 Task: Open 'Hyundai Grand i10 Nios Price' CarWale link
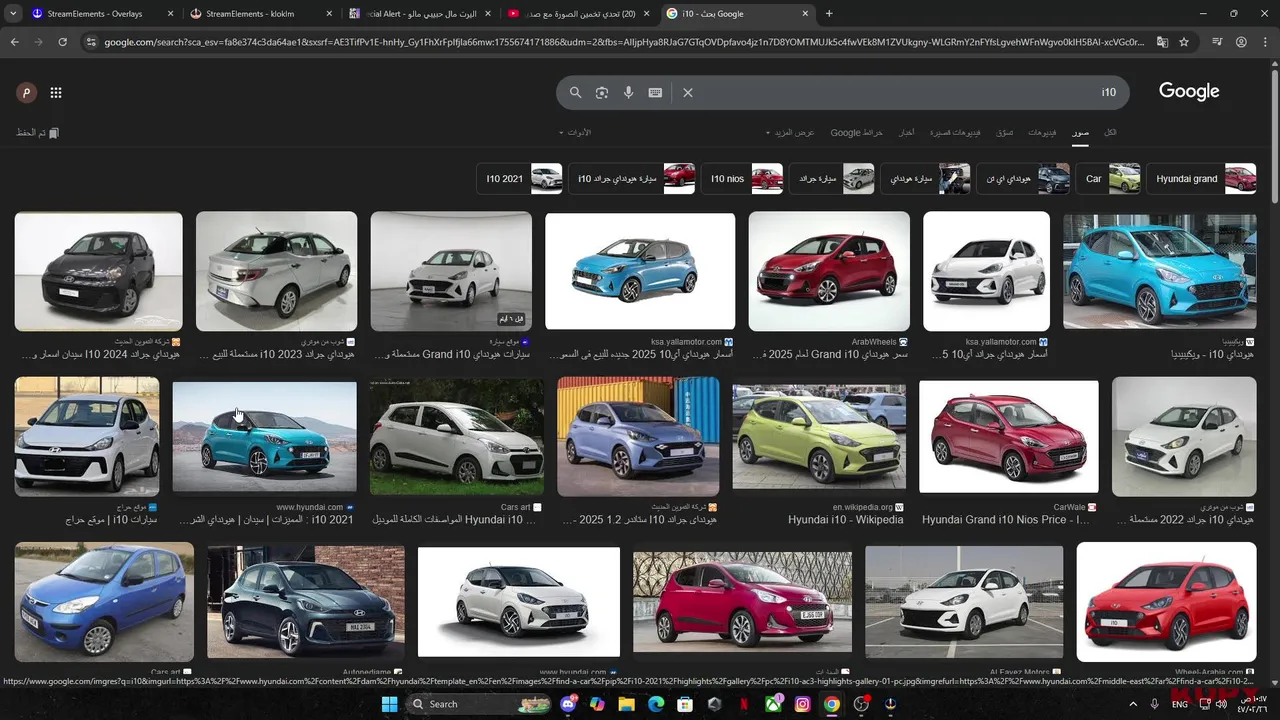point(1006,520)
